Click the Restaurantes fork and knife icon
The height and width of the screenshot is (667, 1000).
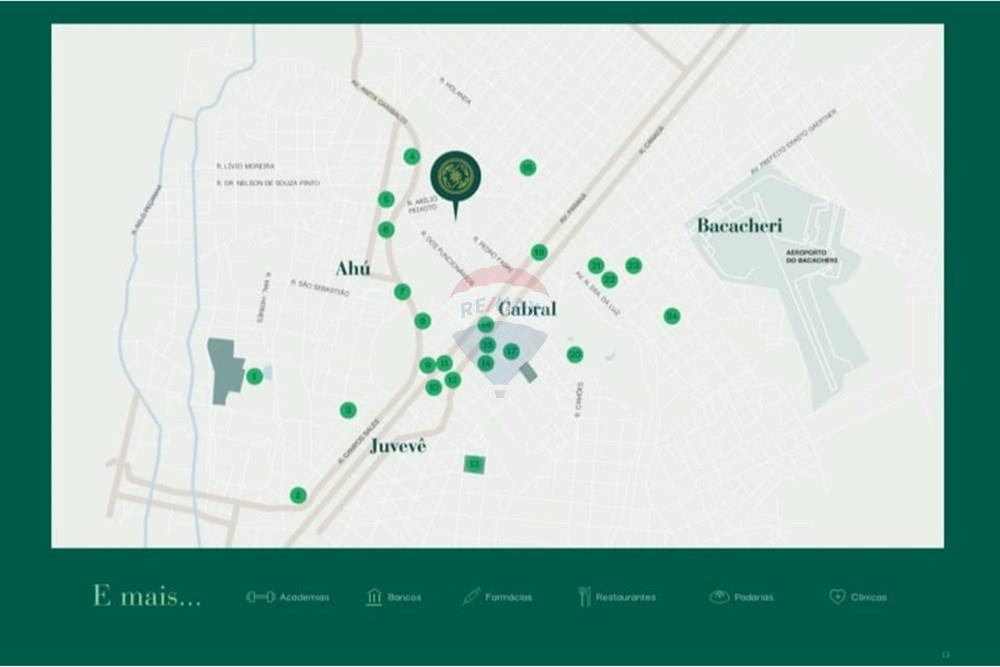(x=584, y=597)
